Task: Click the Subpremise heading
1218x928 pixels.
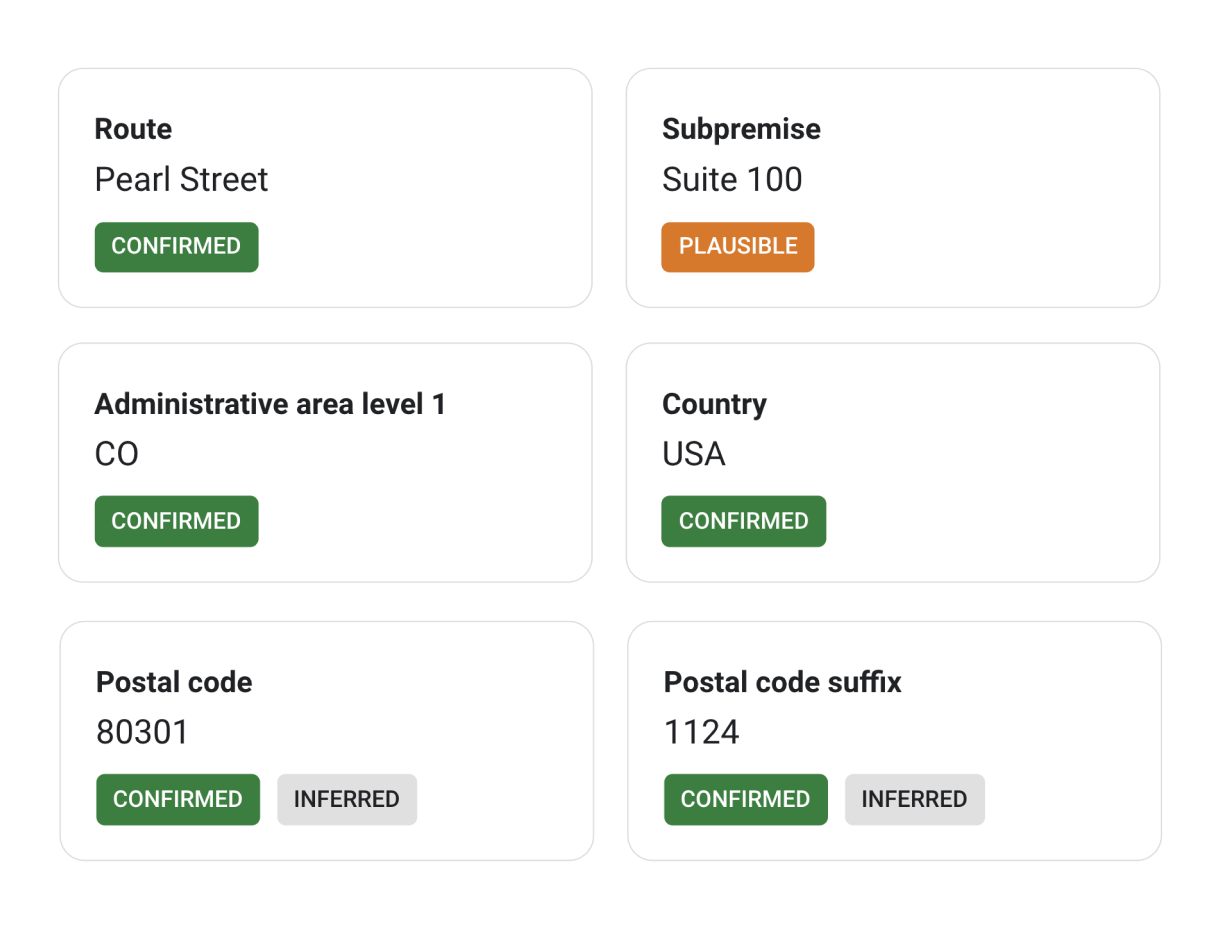Action: coord(741,129)
